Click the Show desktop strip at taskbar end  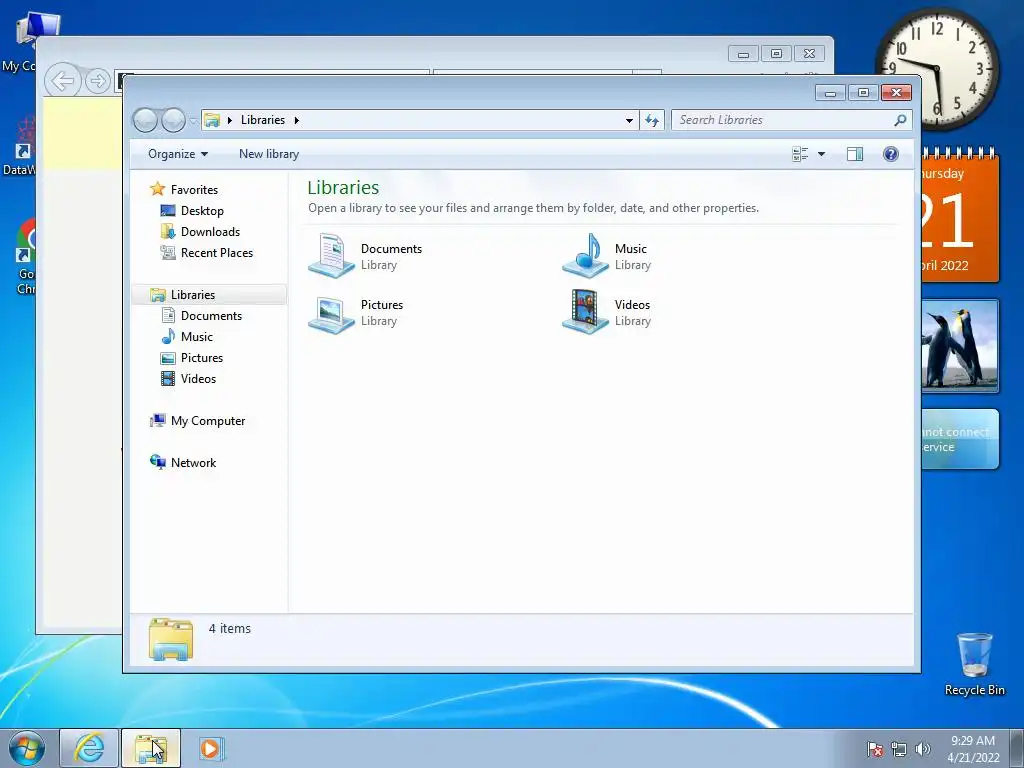[1017, 748]
